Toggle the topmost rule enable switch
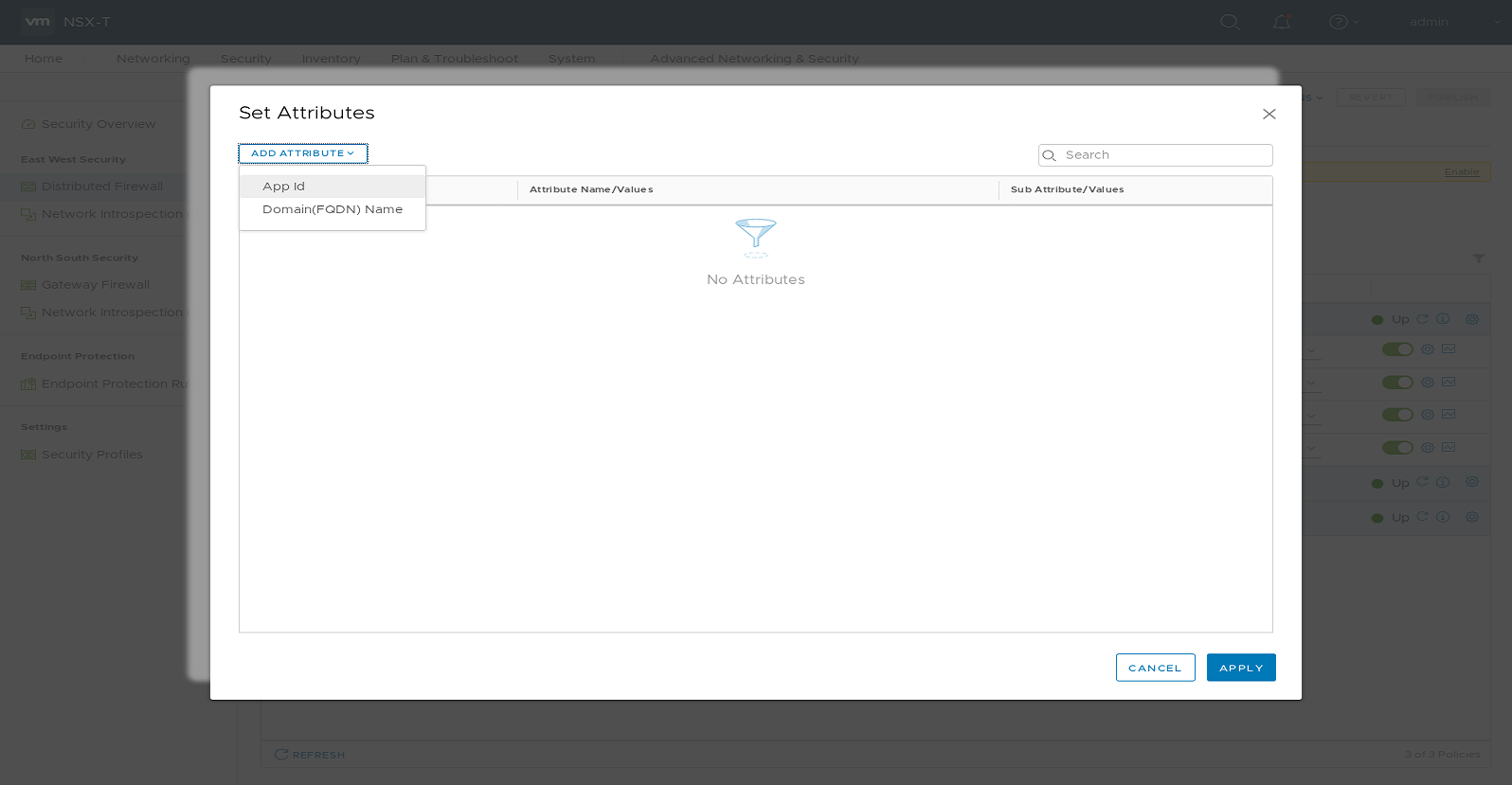The width and height of the screenshot is (1512, 785). coord(1396,349)
